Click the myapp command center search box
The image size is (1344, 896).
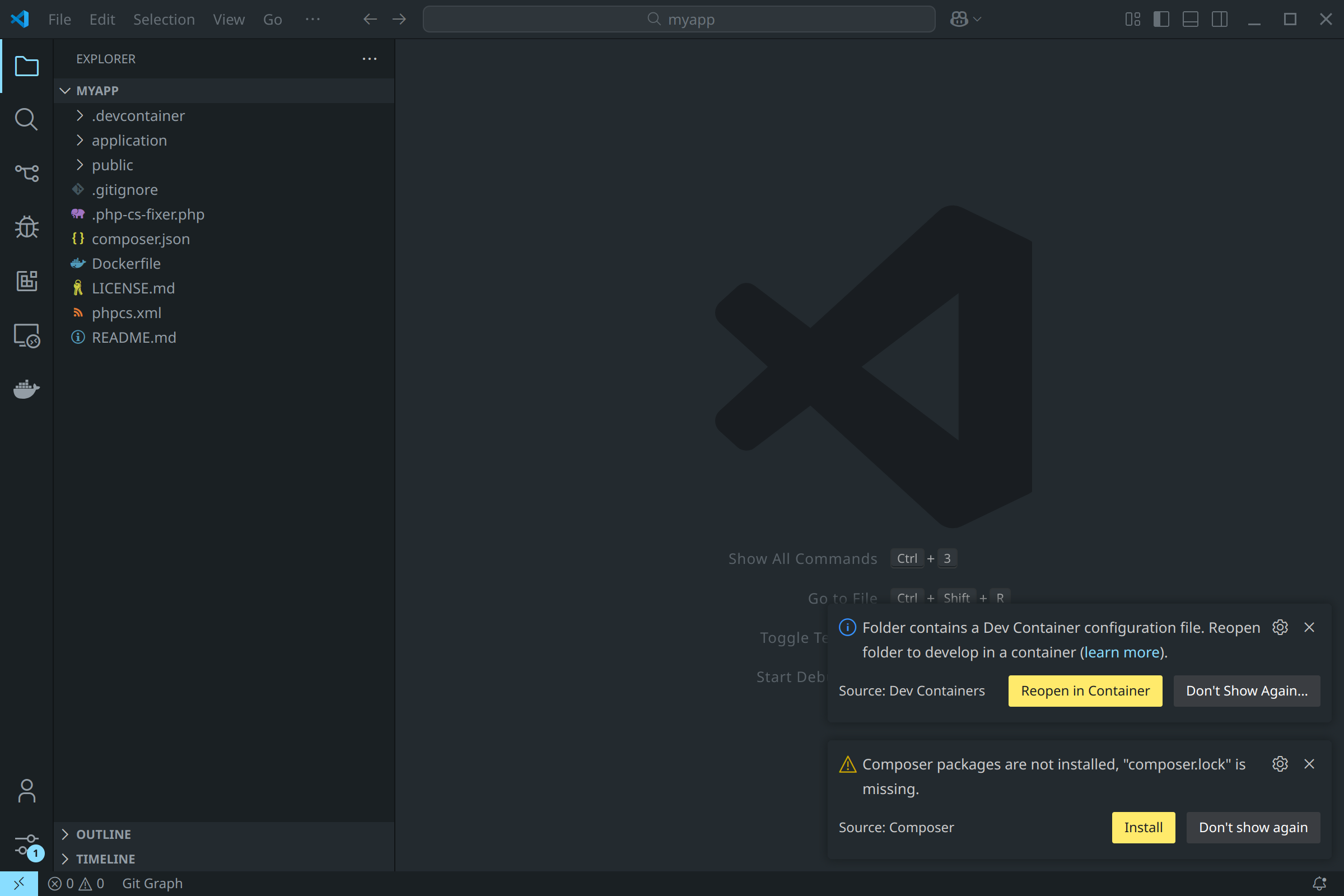pyautogui.click(x=679, y=20)
